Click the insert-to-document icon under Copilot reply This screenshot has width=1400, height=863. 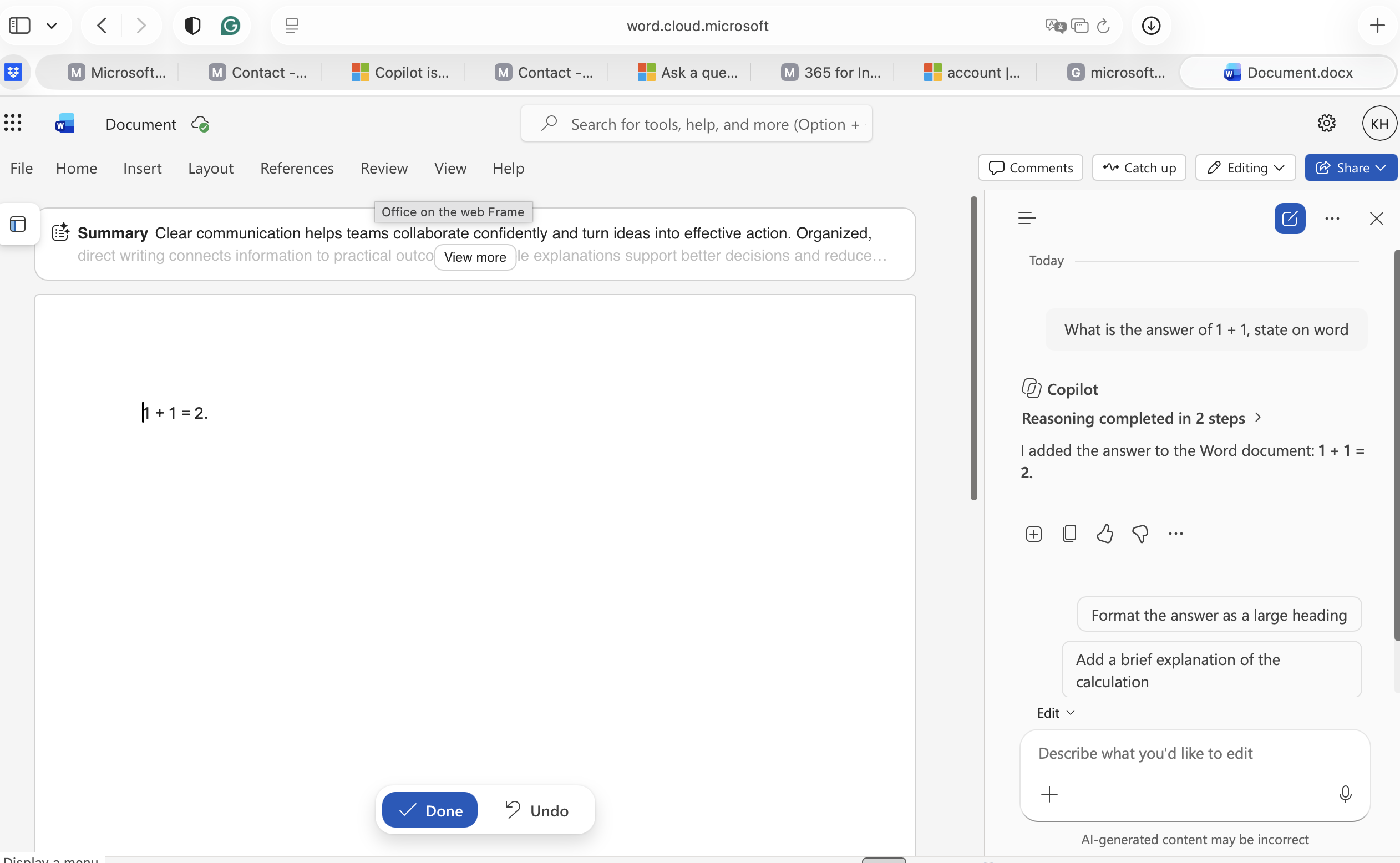click(1033, 534)
